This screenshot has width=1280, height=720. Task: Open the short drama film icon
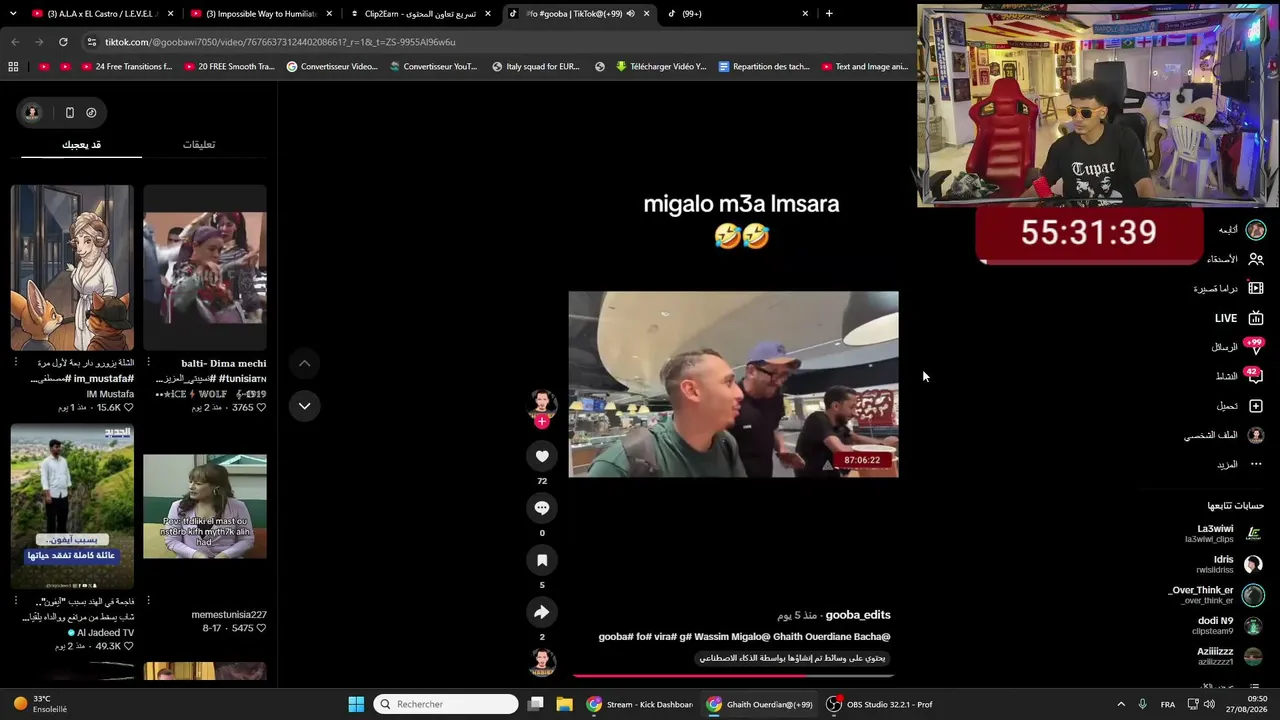coord(1256,288)
